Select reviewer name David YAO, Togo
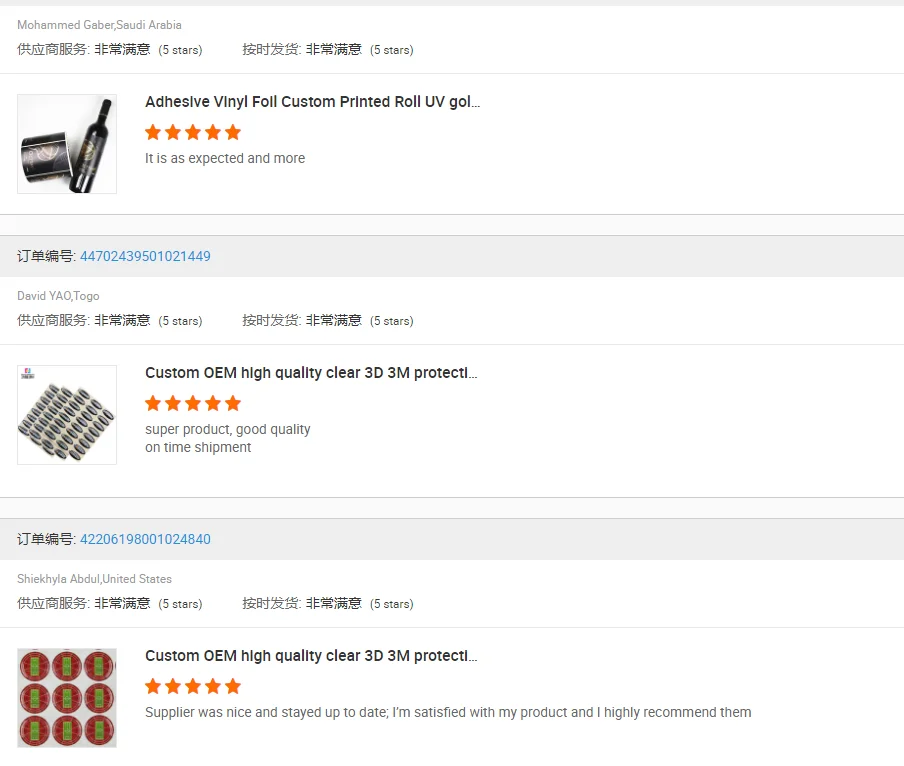This screenshot has width=904, height=766. click(x=58, y=296)
